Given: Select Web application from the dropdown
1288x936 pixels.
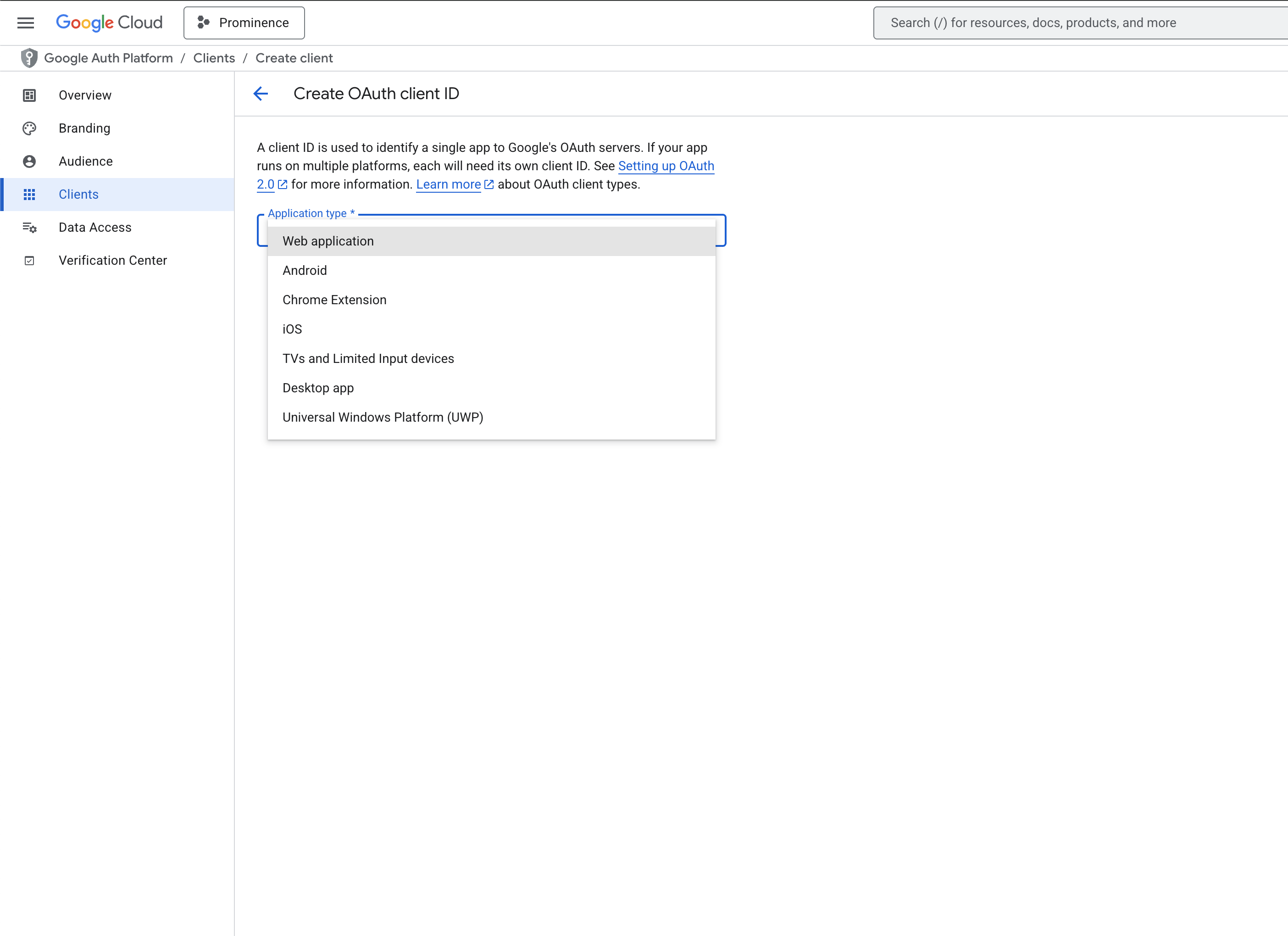Looking at the screenshot, I should coord(492,241).
